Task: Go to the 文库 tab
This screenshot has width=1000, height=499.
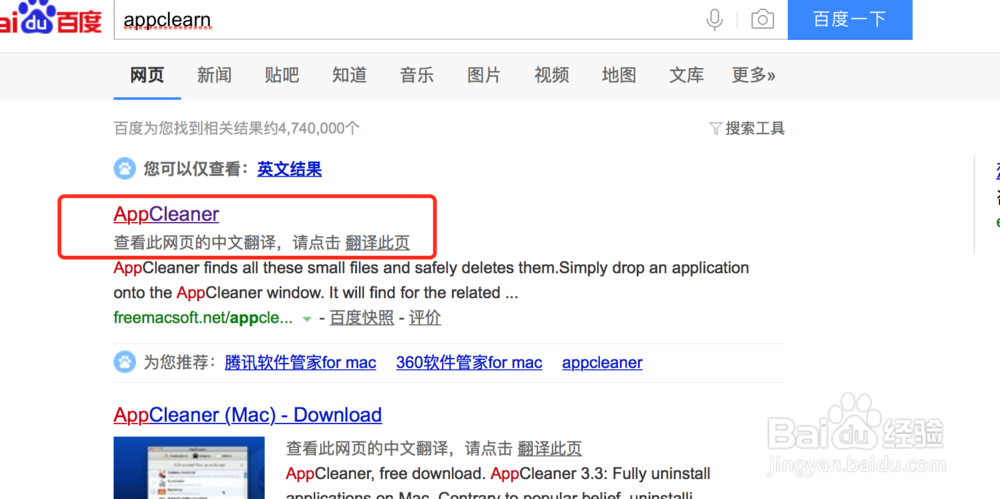Action: 687,75
